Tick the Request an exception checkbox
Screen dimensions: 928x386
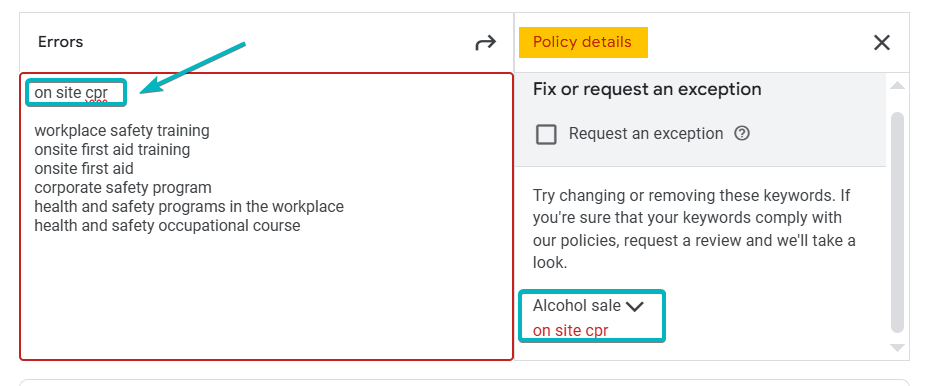(546, 134)
